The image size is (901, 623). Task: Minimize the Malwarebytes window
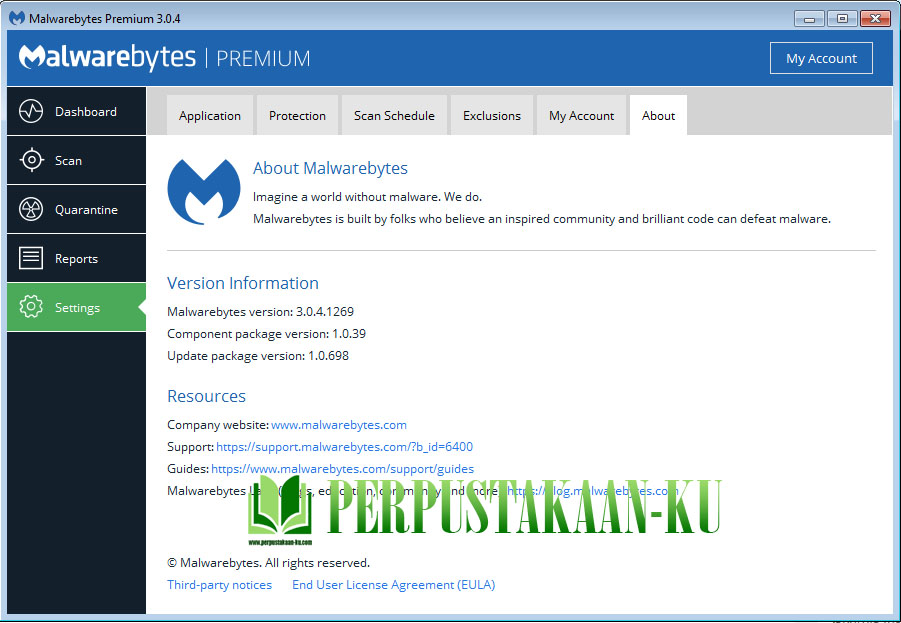pos(809,19)
